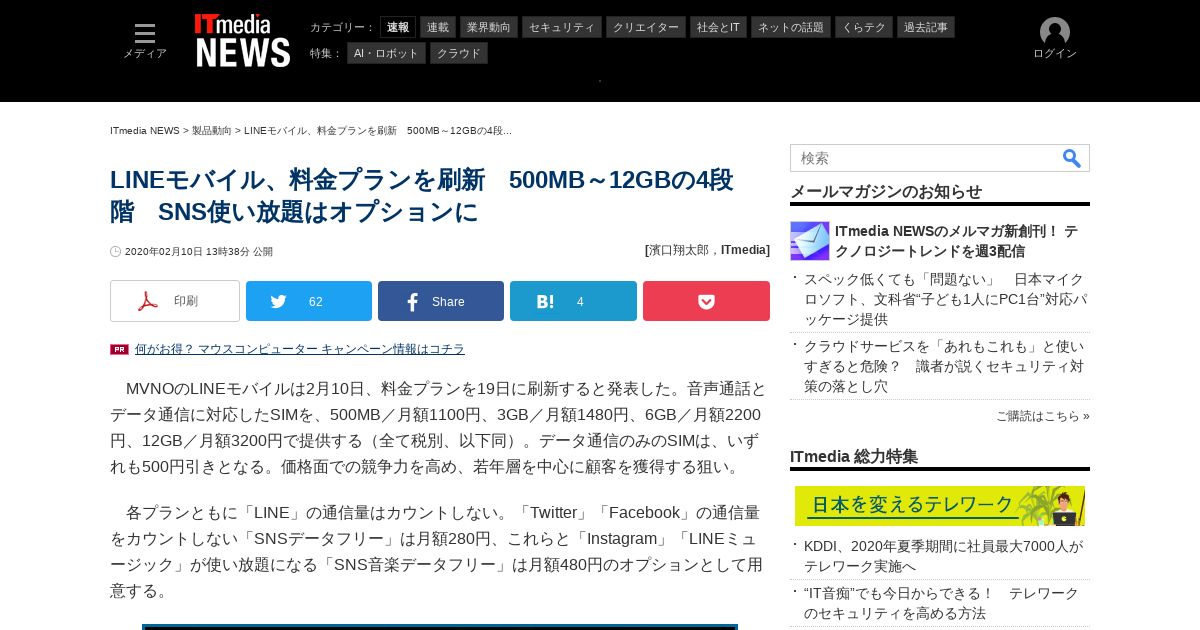Open 日本を変えるテレワーク banner
This screenshot has width=1200, height=630.
(940, 506)
